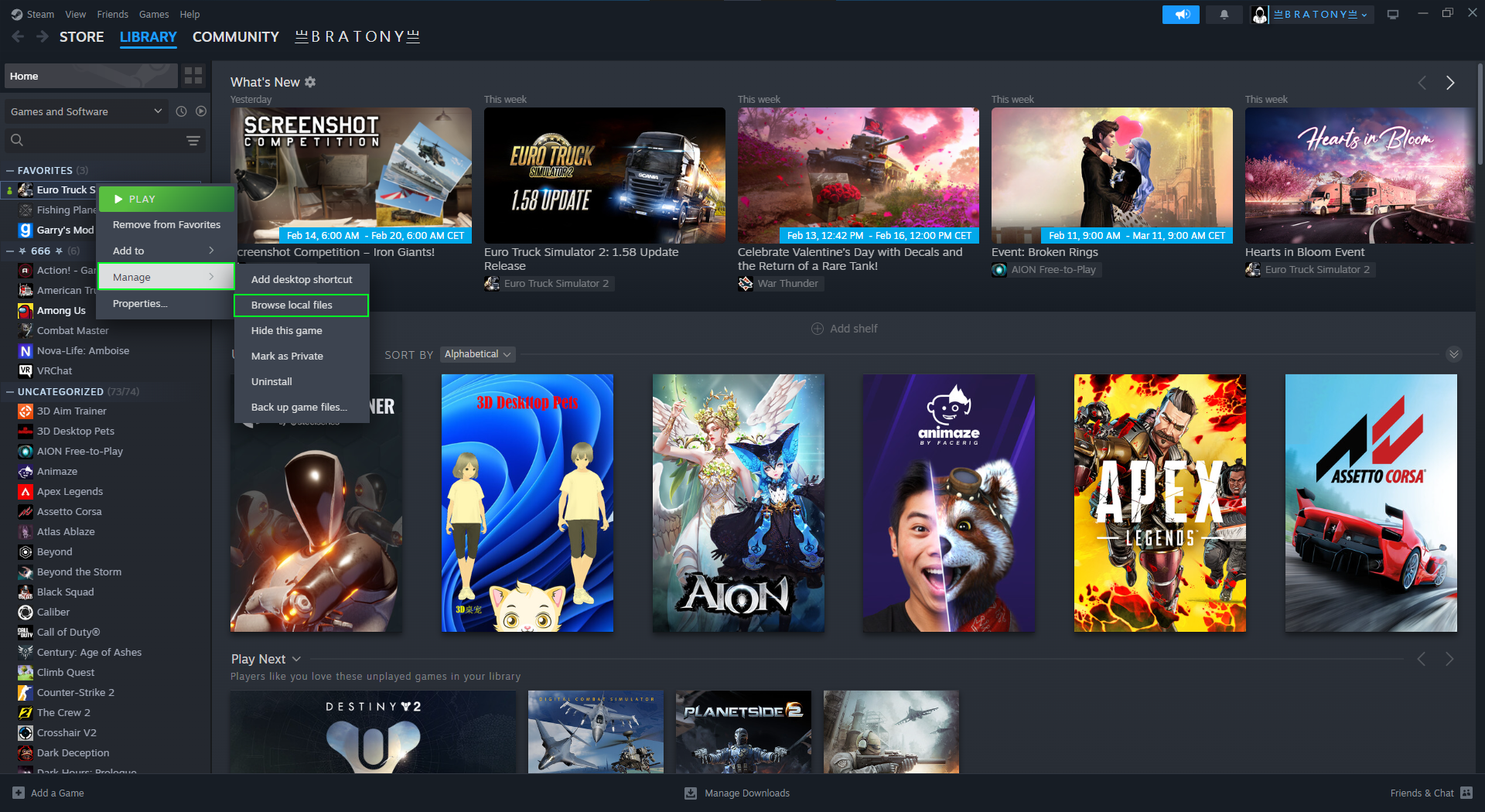The height and width of the screenshot is (812, 1485).
Task: Switch to Big Picture mode icon
Action: (x=1393, y=15)
